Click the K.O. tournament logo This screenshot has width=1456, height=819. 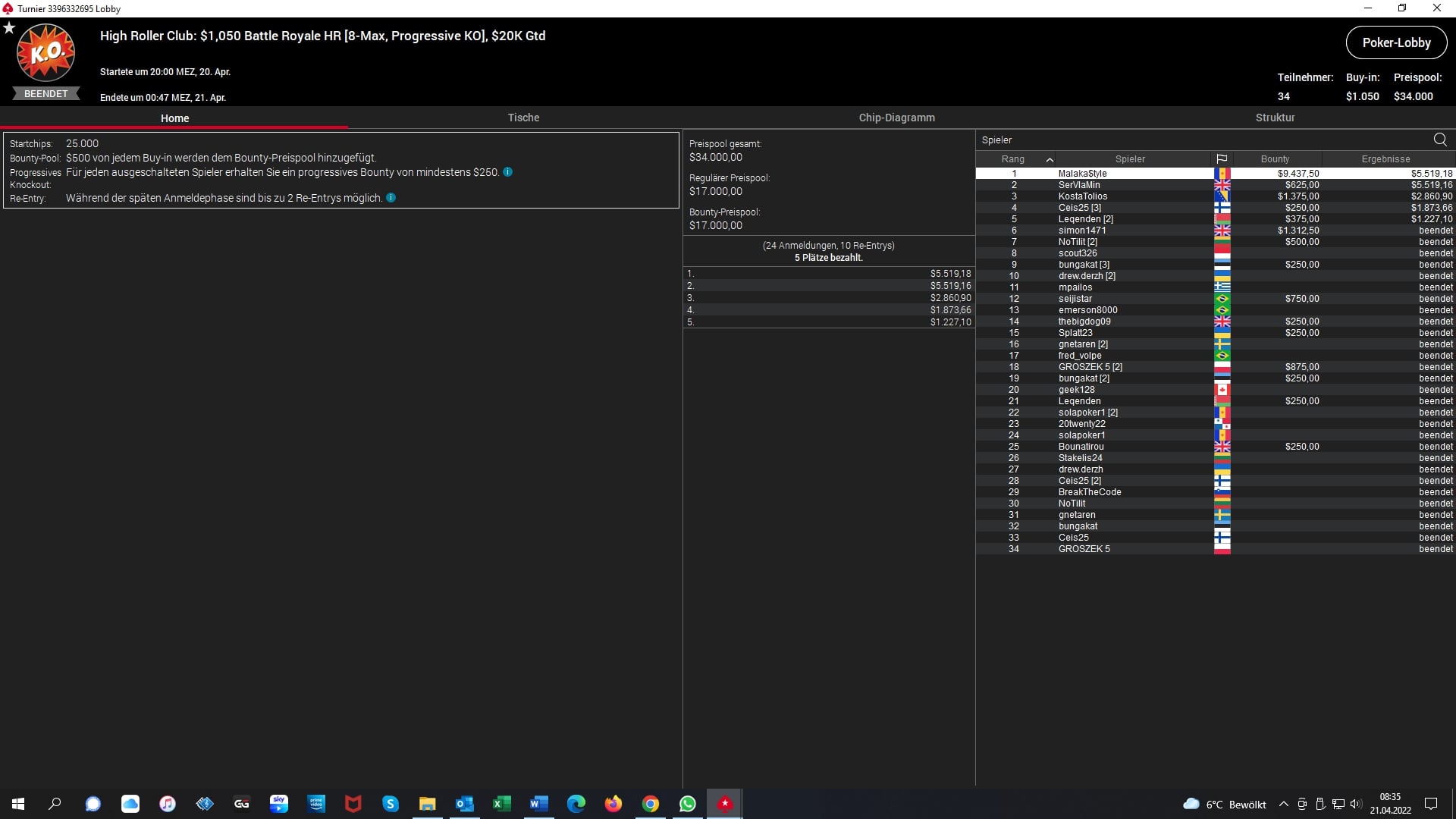45,53
